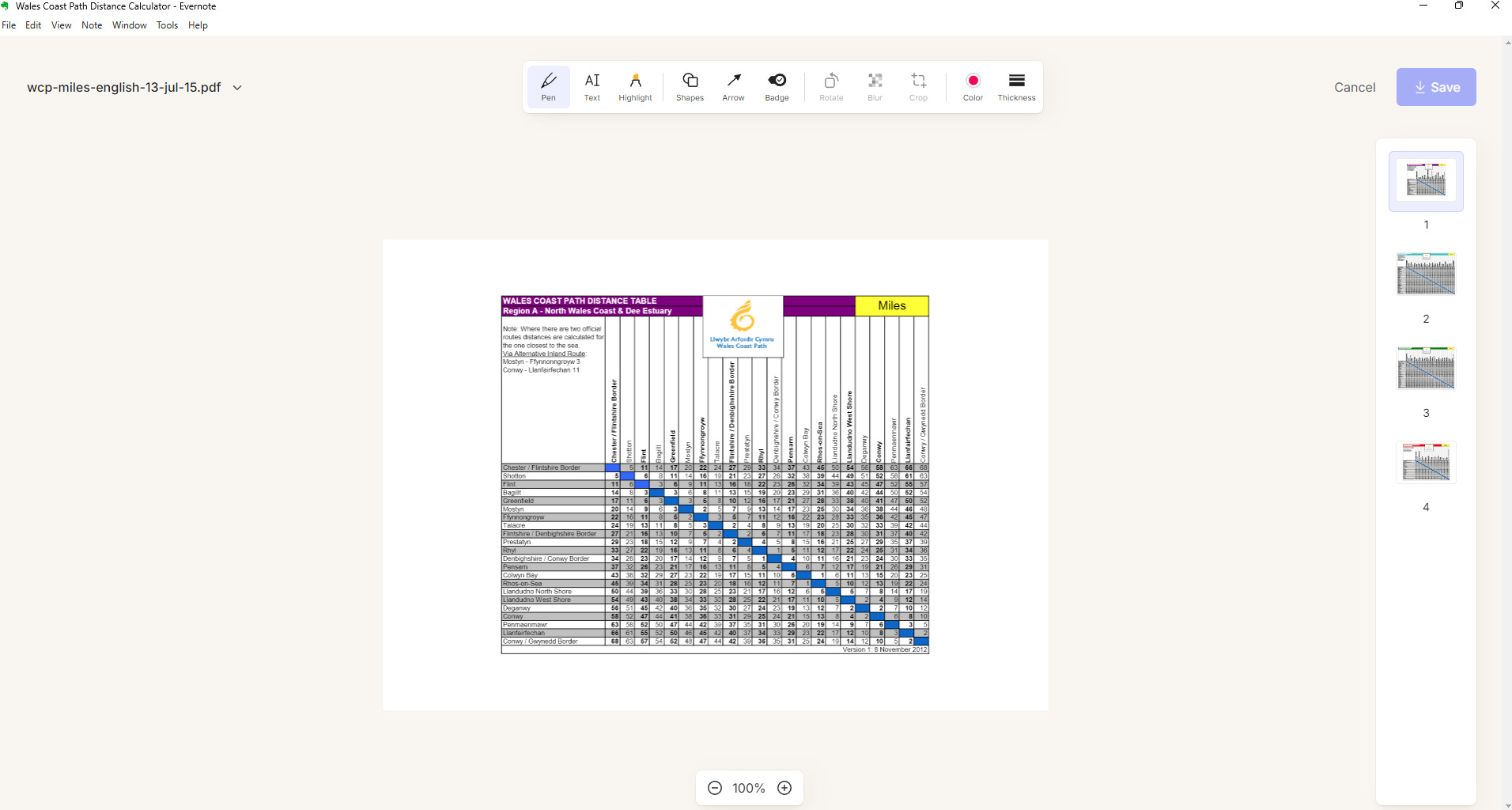Screen dimensions: 1512x810
Task: Choose the Badge tool
Action: pyautogui.click(x=777, y=86)
